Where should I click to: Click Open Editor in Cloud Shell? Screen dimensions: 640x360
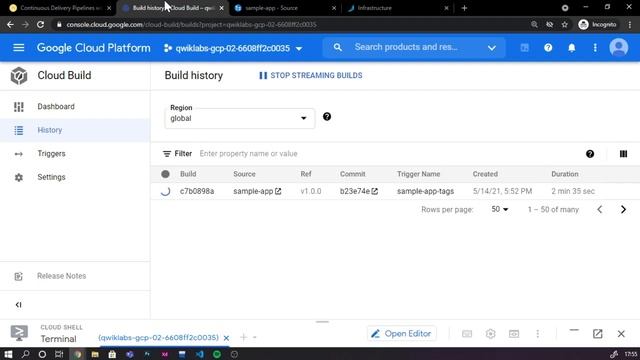(x=402, y=333)
